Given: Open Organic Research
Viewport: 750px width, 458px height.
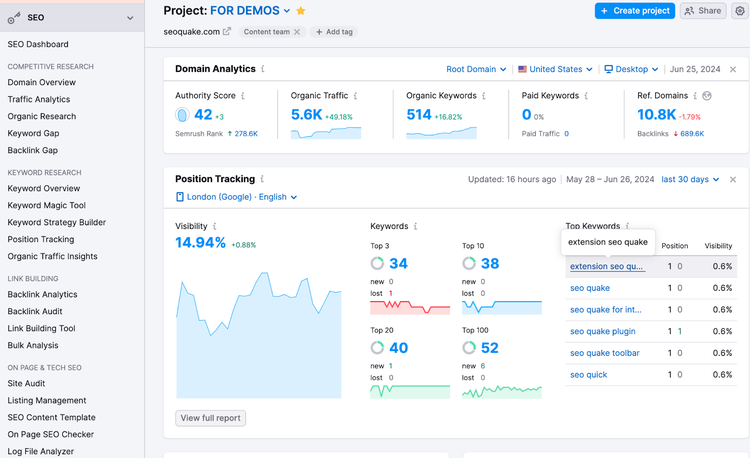Looking at the screenshot, I should coord(42,116).
